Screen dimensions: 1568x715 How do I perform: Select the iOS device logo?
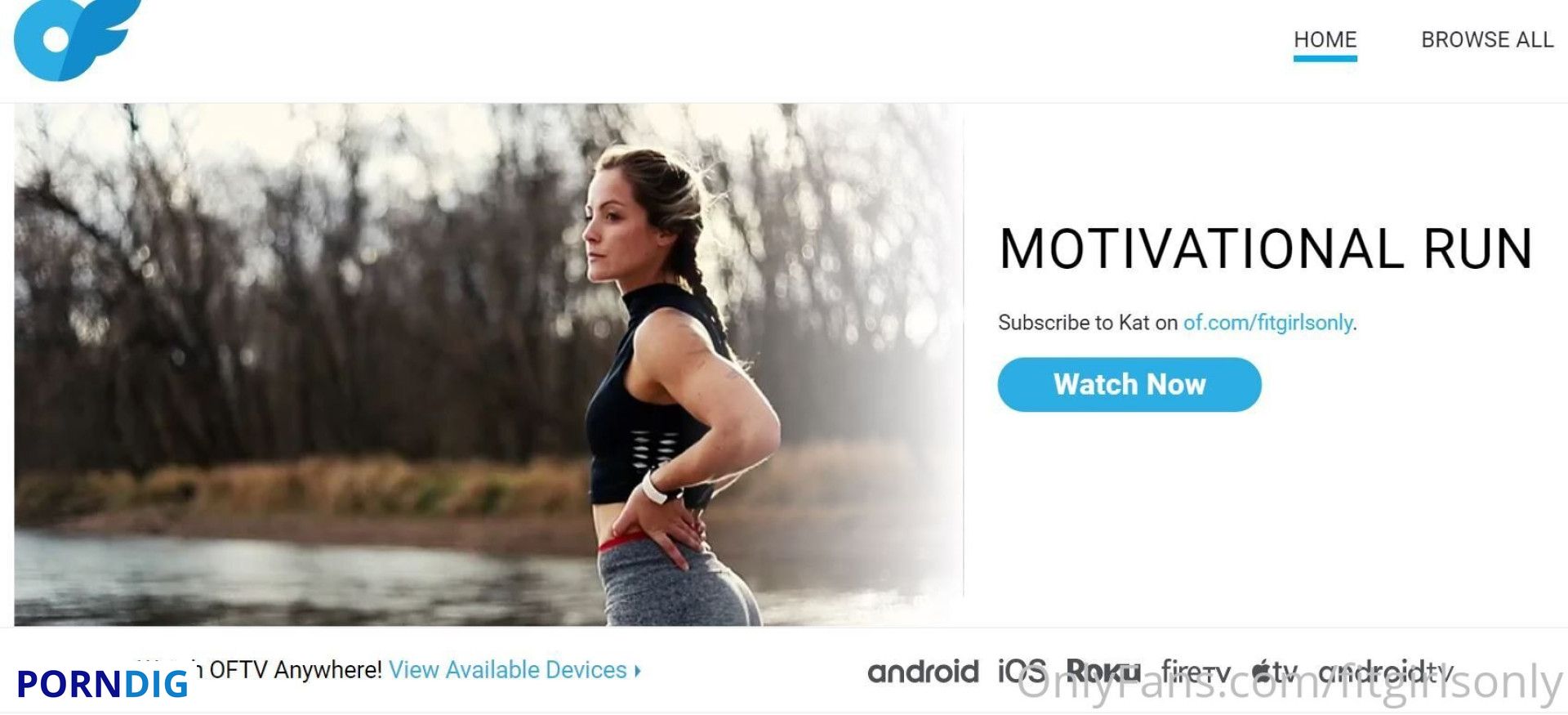(x=1022, y=671)
